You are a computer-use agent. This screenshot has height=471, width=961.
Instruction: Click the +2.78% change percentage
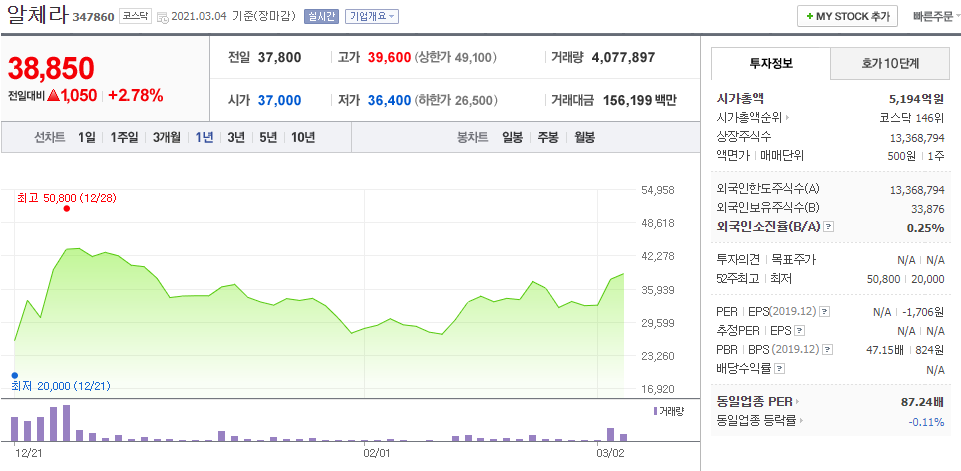tap(136, 95)
